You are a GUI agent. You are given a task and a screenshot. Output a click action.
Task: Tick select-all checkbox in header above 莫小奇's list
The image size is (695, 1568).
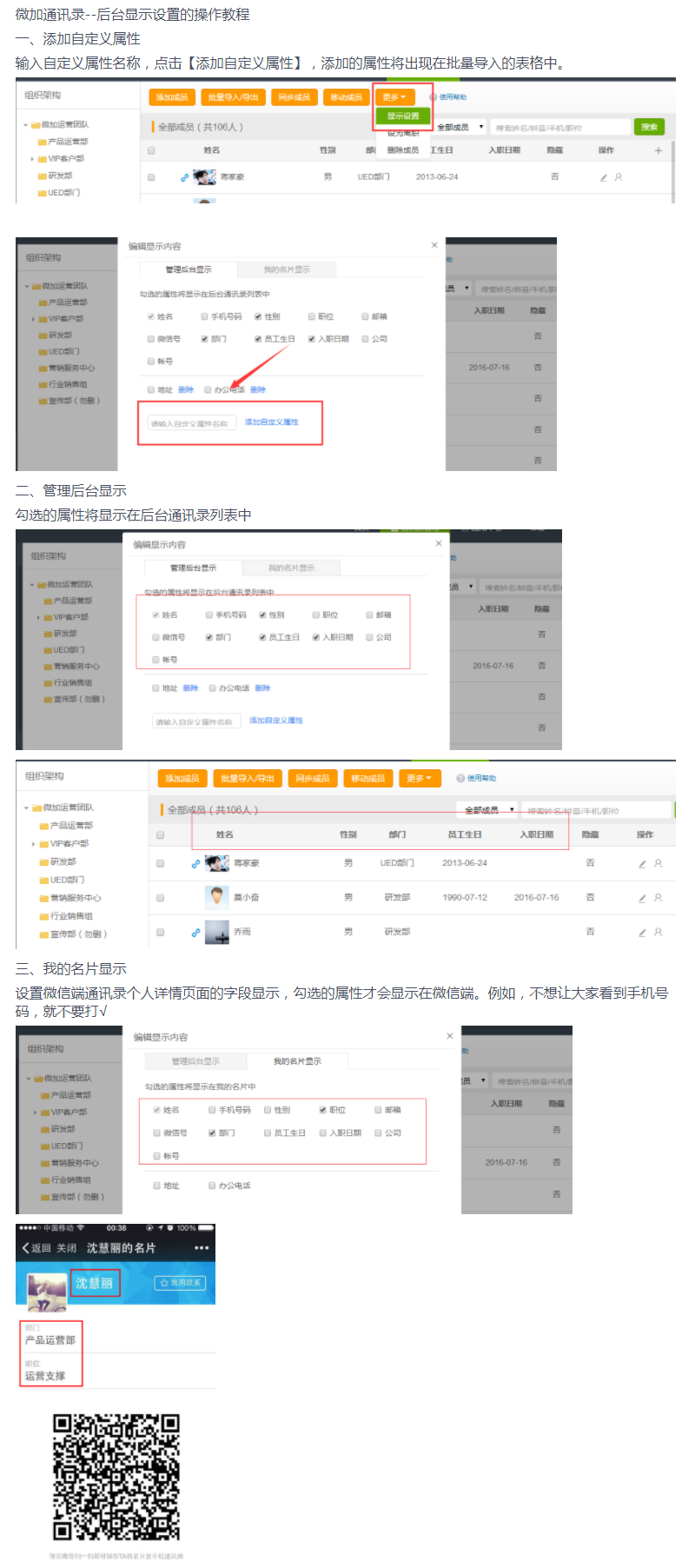[160, 834]
